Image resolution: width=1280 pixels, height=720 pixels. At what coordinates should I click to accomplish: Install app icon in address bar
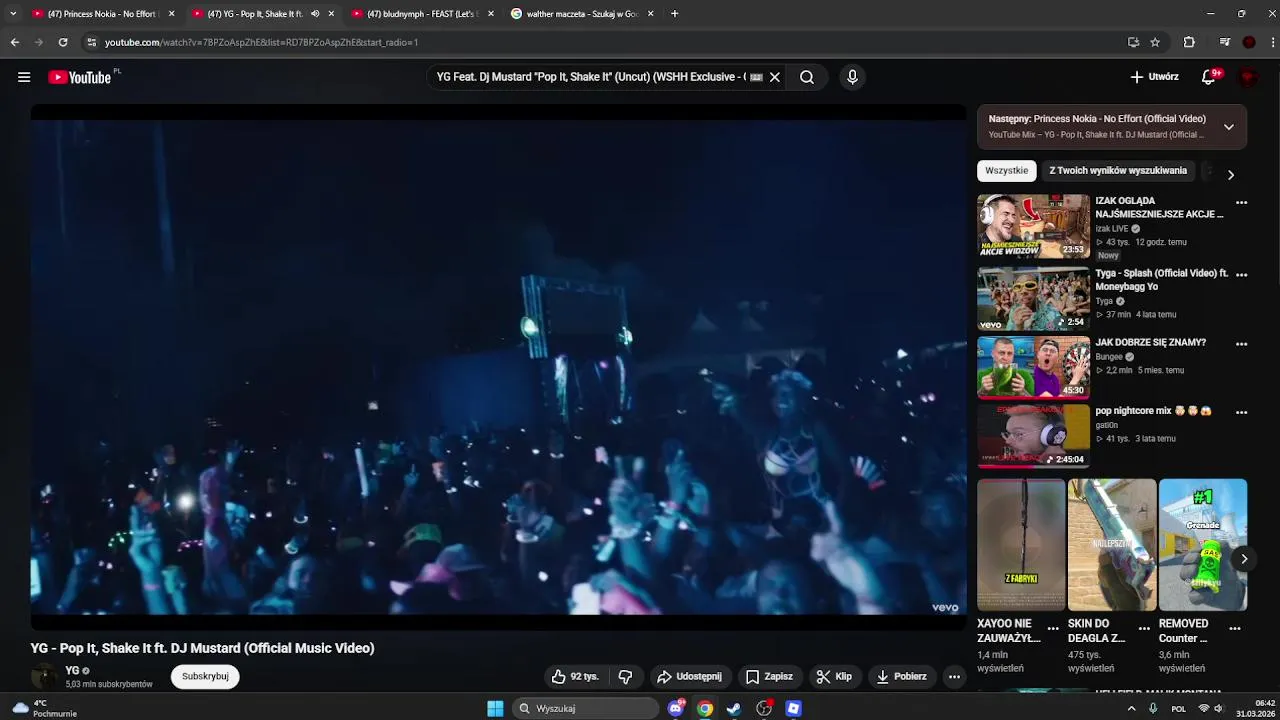click(x=1133, y=42)
